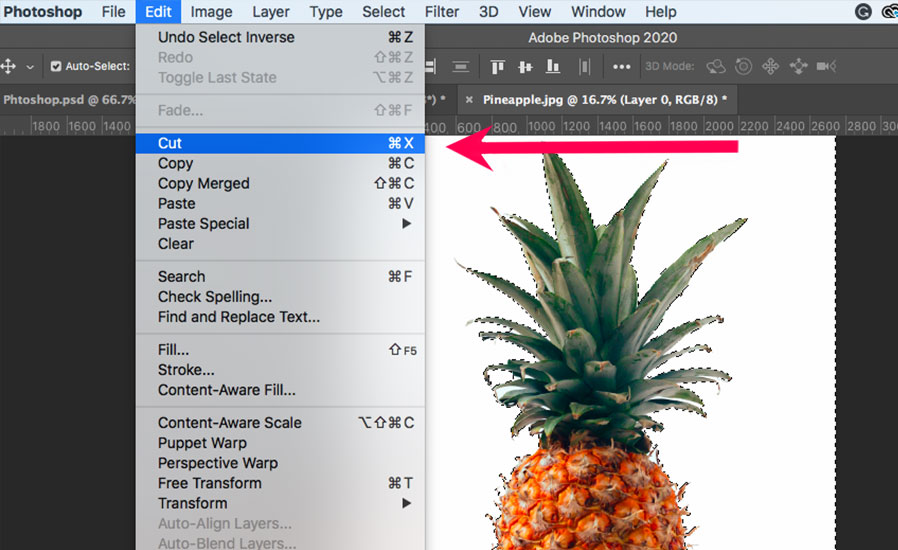Click the Distribute vertical centers icon
This screenshot has height=550, width=898.
460,66
